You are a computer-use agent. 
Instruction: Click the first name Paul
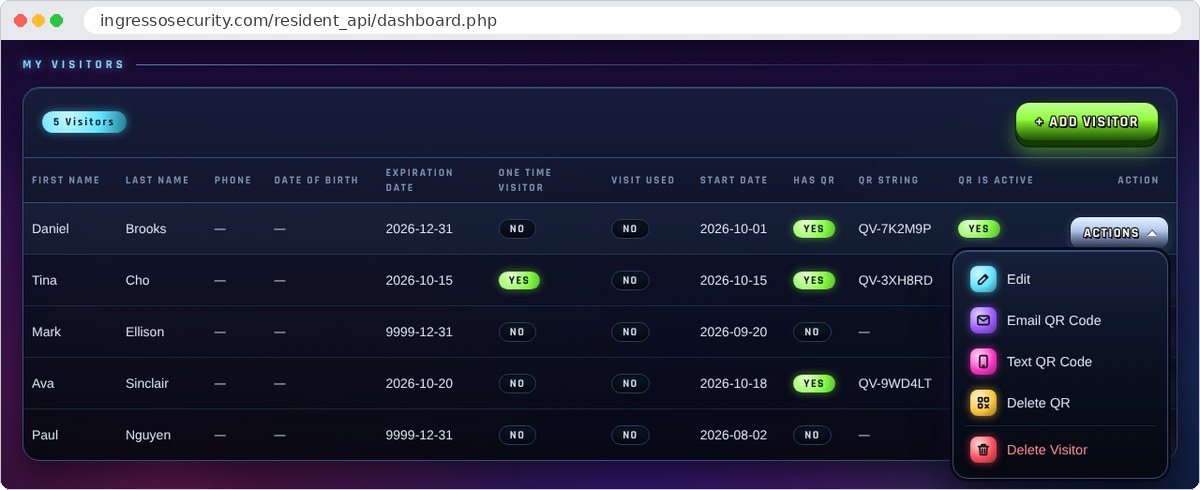point(45,435)
